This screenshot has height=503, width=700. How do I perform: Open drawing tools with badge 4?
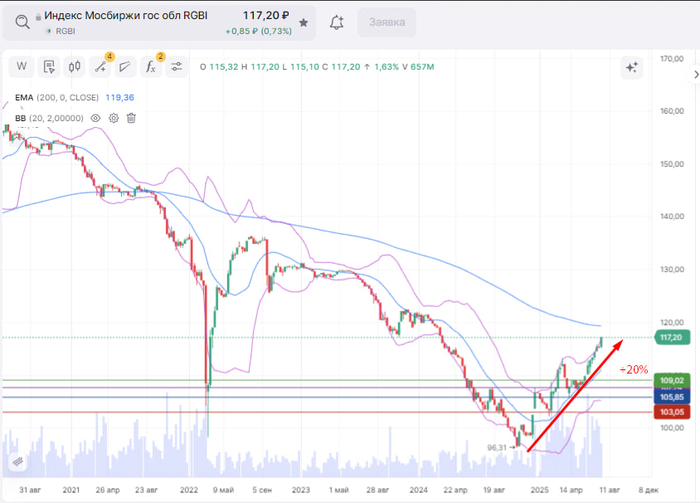coord(100,67)
